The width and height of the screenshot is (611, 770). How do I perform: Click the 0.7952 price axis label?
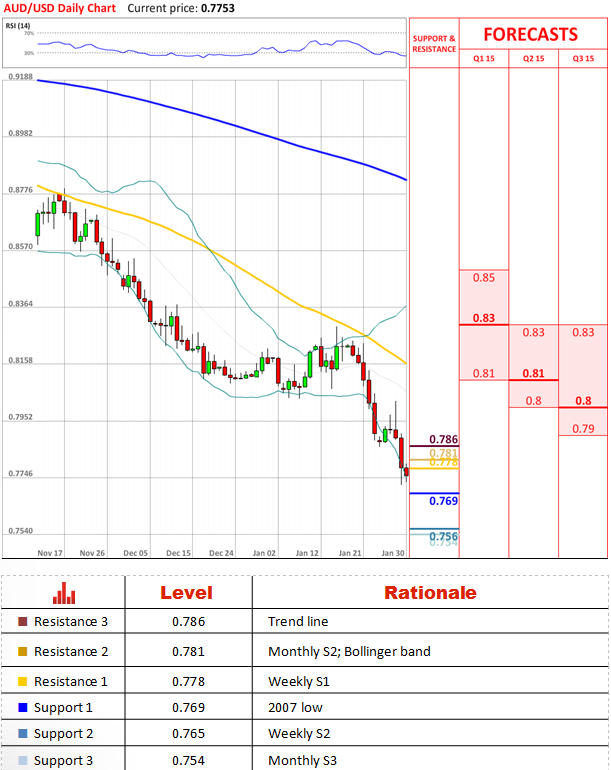click(x=21, y=417)
